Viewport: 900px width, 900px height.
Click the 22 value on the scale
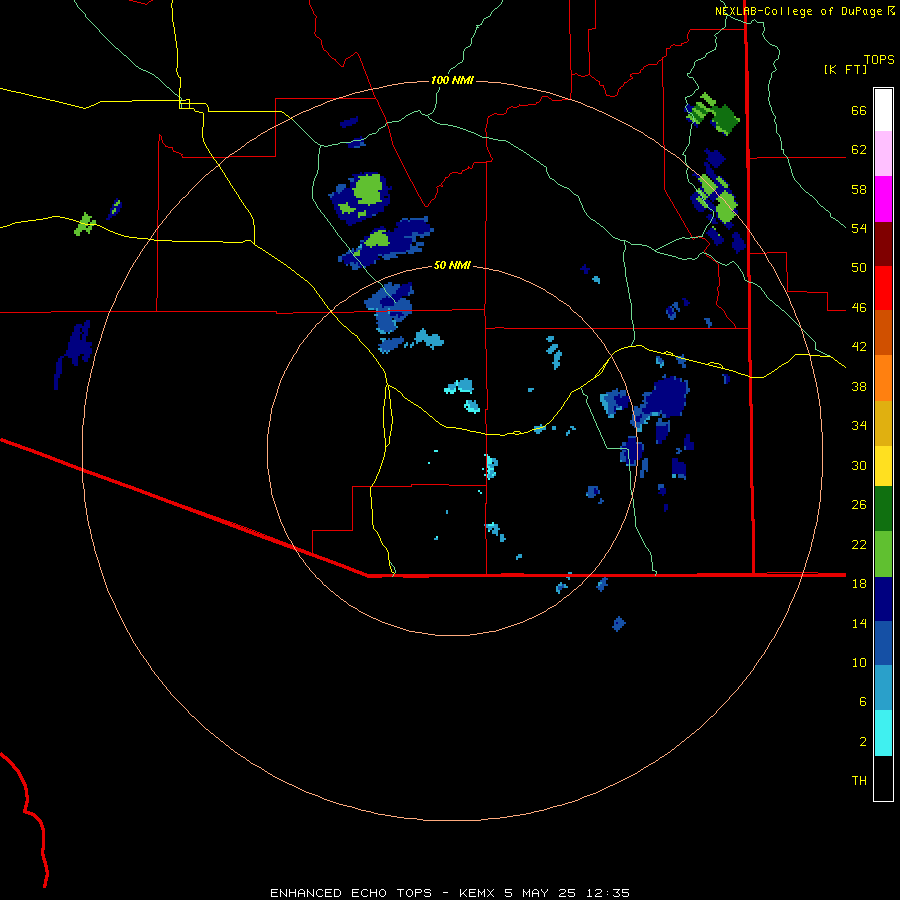point(859,544)
